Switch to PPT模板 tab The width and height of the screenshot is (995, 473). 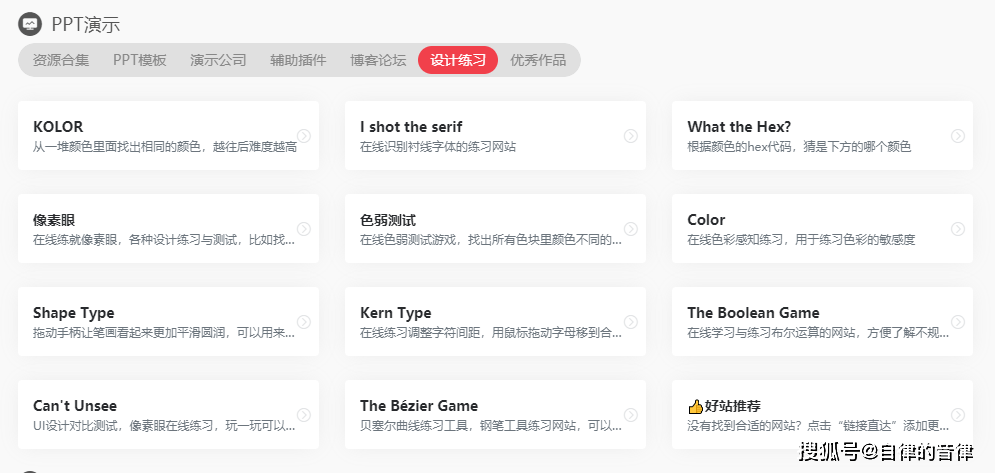140,60
